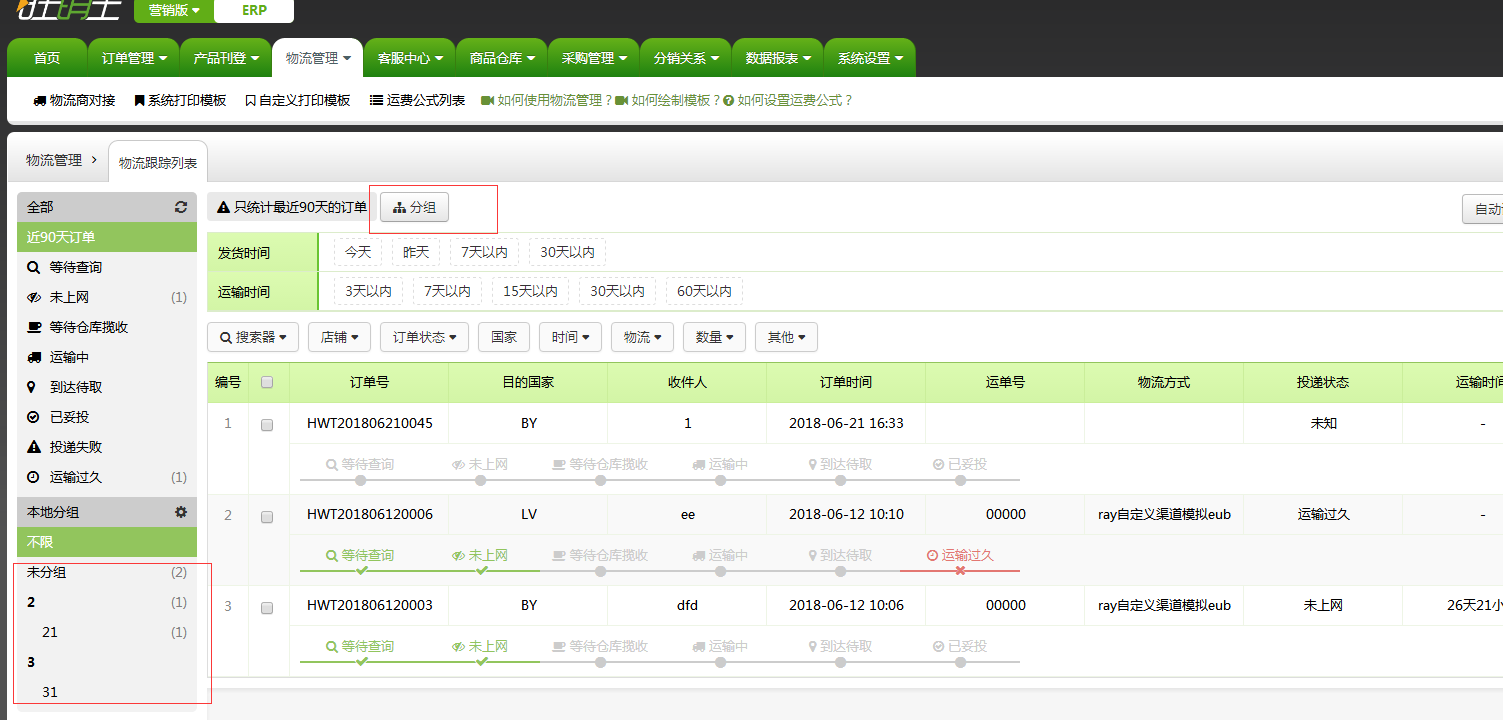
Task: Click the bookmark outline icon of 自定义打印模板
Action: [251, 101]
